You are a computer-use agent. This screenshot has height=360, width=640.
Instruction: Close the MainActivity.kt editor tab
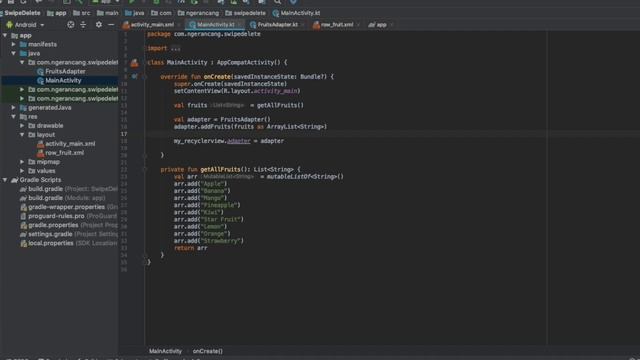[240, 25]
